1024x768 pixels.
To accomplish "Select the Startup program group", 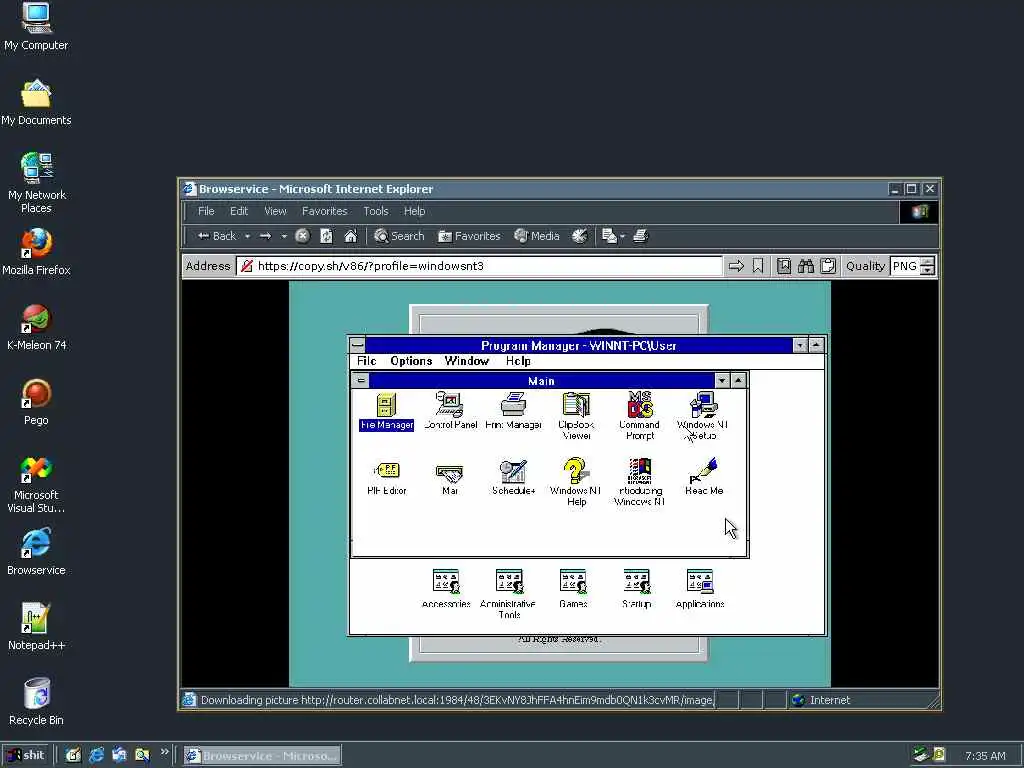I will pos(636,588).
